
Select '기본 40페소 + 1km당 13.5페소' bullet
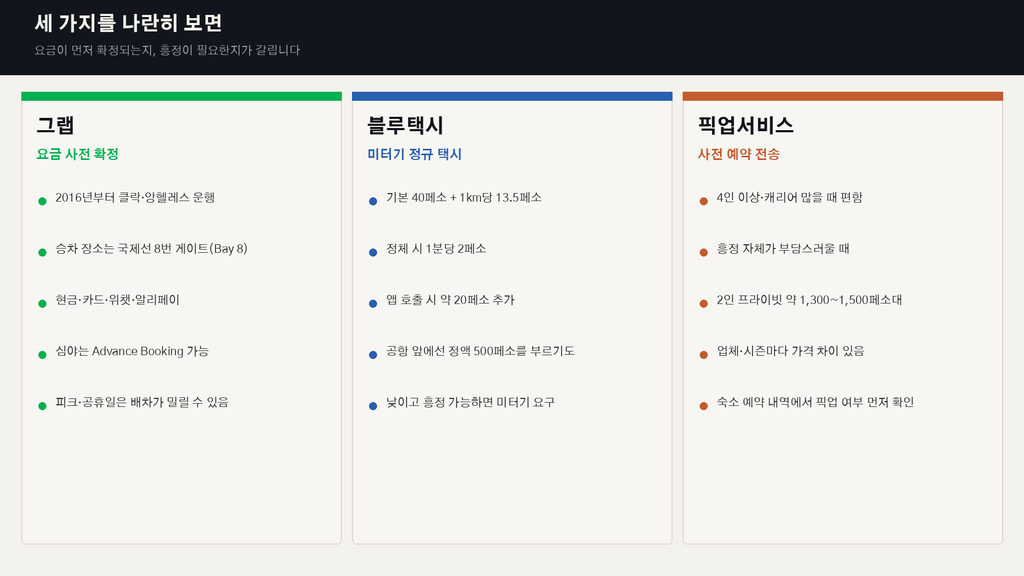point(464,197)
